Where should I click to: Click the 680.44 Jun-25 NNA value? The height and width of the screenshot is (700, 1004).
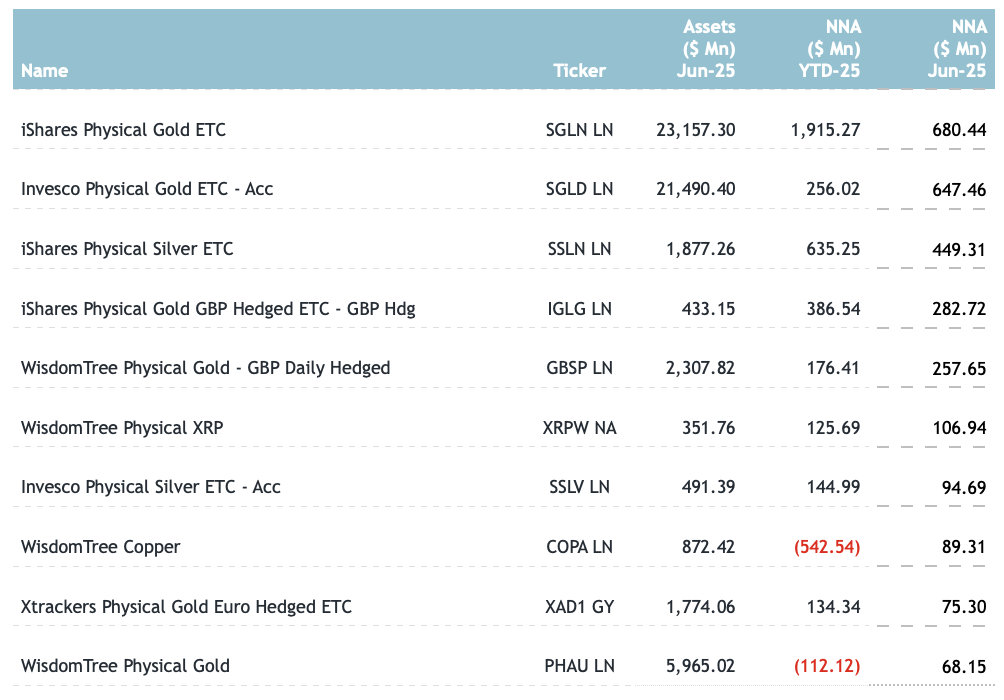tap(959, 130)
